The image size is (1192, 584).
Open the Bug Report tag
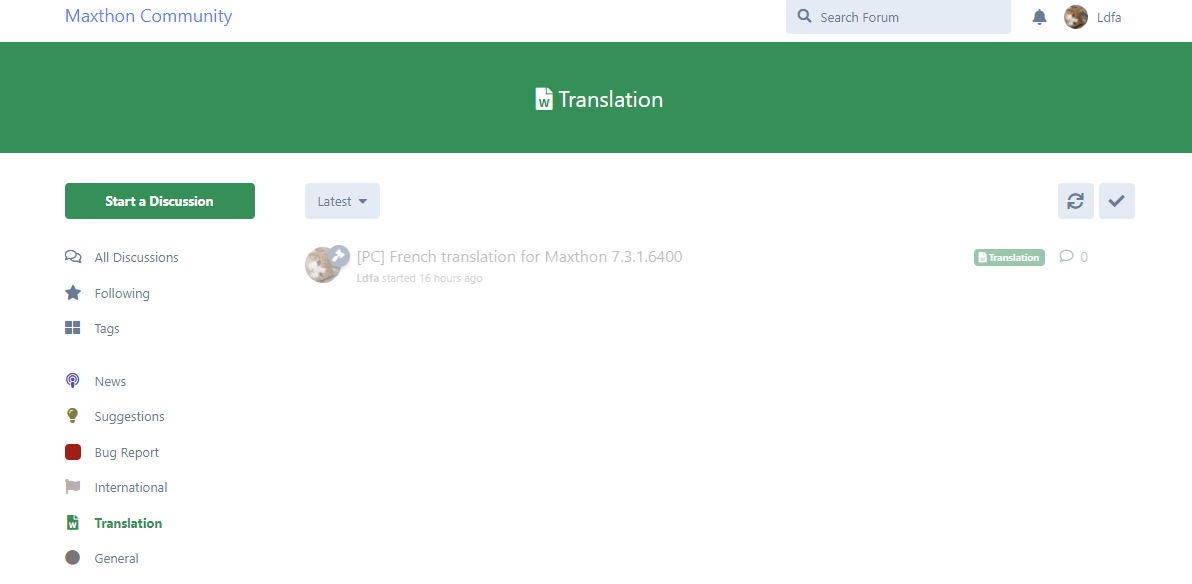coord(126,452)
